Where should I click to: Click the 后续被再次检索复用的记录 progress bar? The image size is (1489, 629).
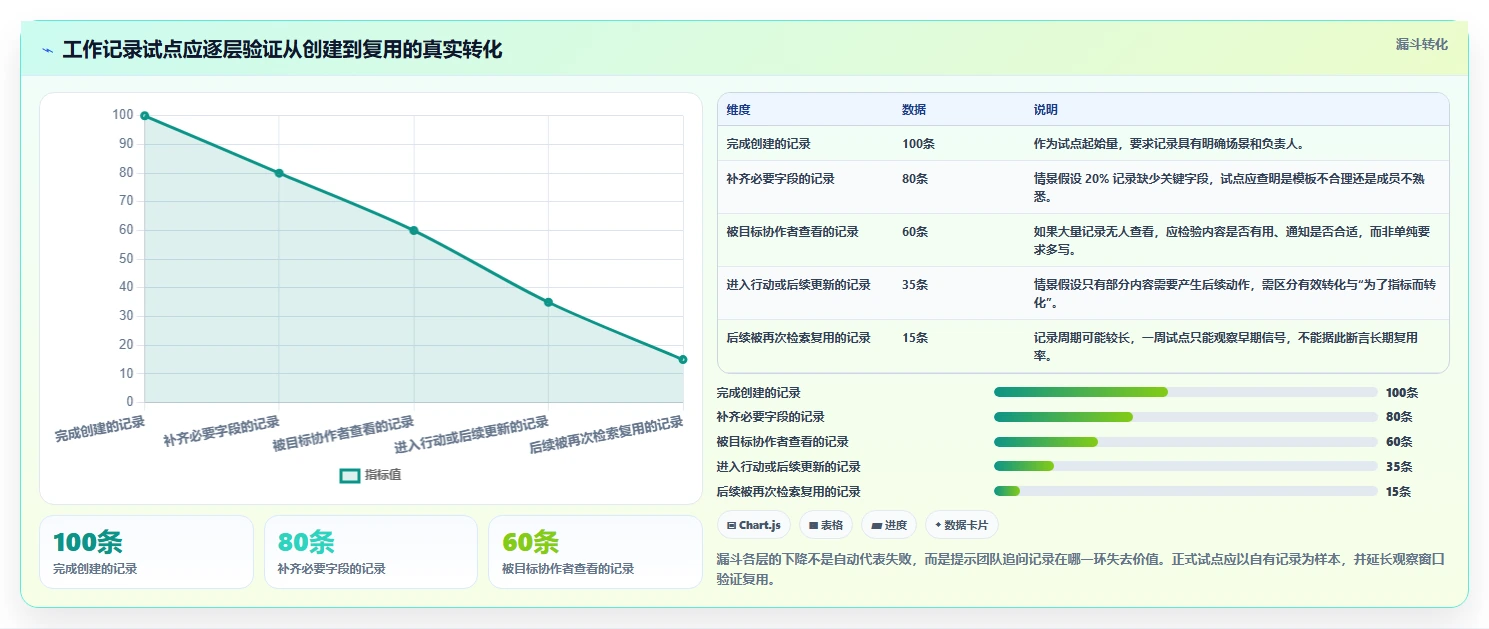click(x=1185, y=491)
